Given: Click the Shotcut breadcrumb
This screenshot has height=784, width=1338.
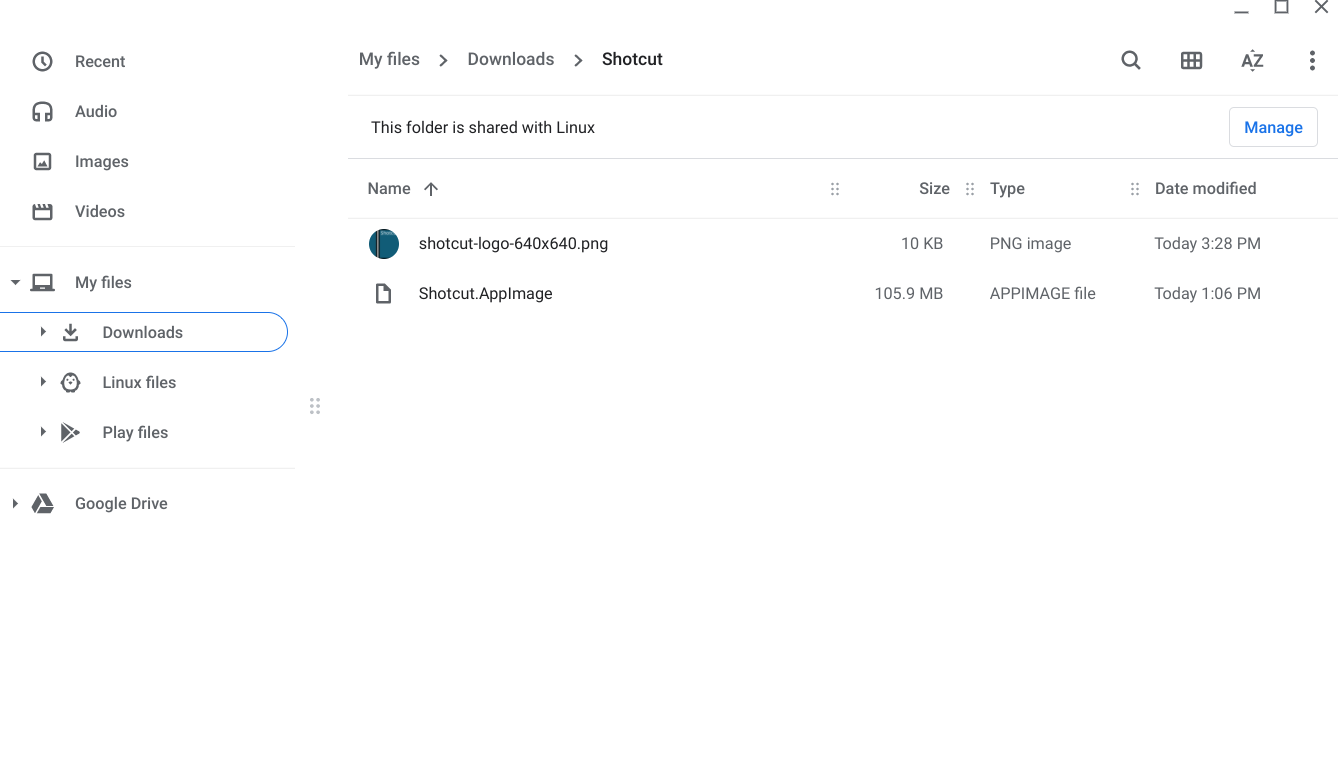Looking at the screenshot, I should tap(632, 59).
